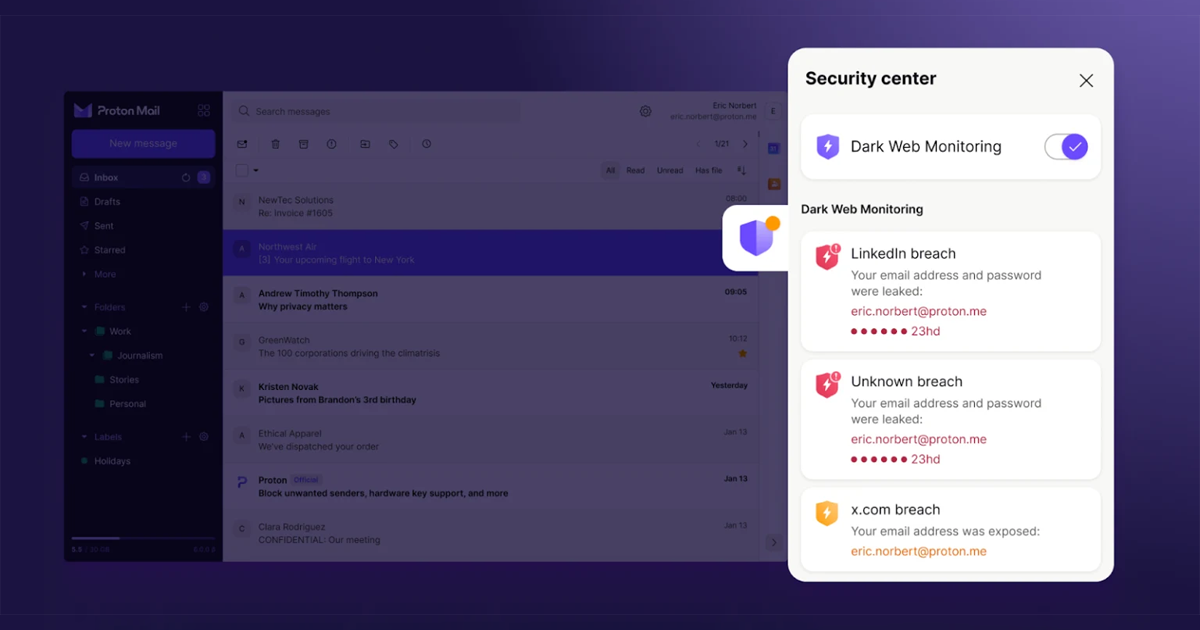This screenshot has height=630, width=1200.
Task: Open Andrew Timothy Thompson's email
Action: (490, 300)
